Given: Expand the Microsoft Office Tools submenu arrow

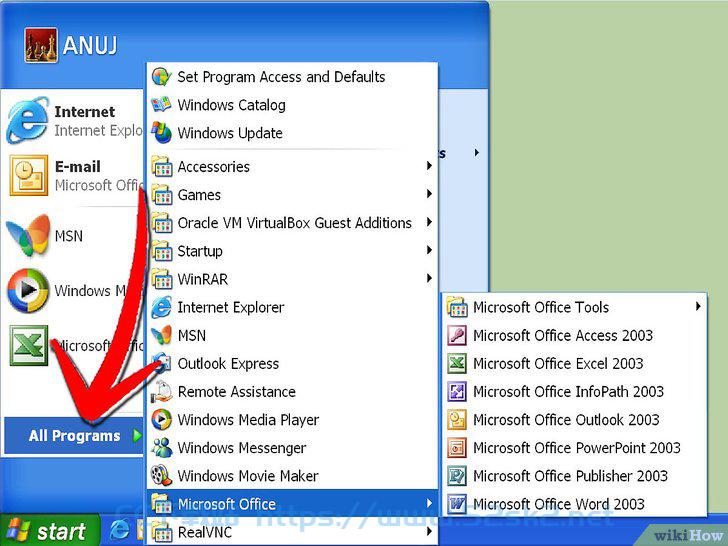Looking at the screenshot, I should (x=698, y=306).
